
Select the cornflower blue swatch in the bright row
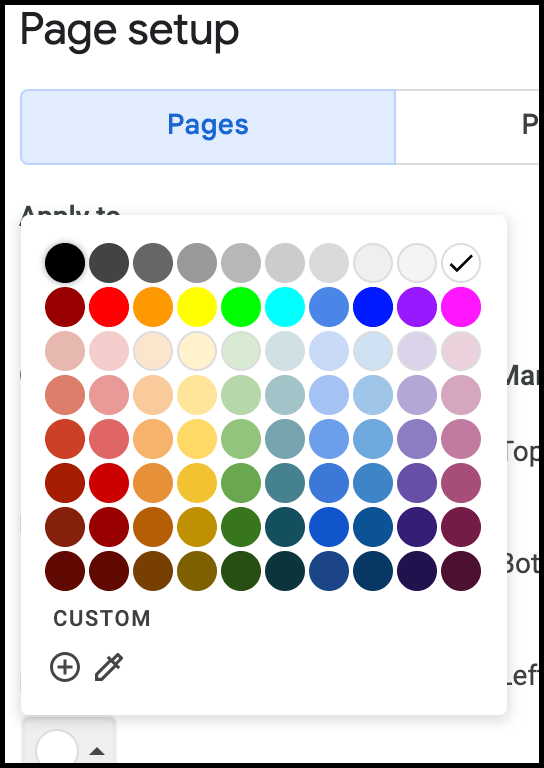(x=329, y=307)
